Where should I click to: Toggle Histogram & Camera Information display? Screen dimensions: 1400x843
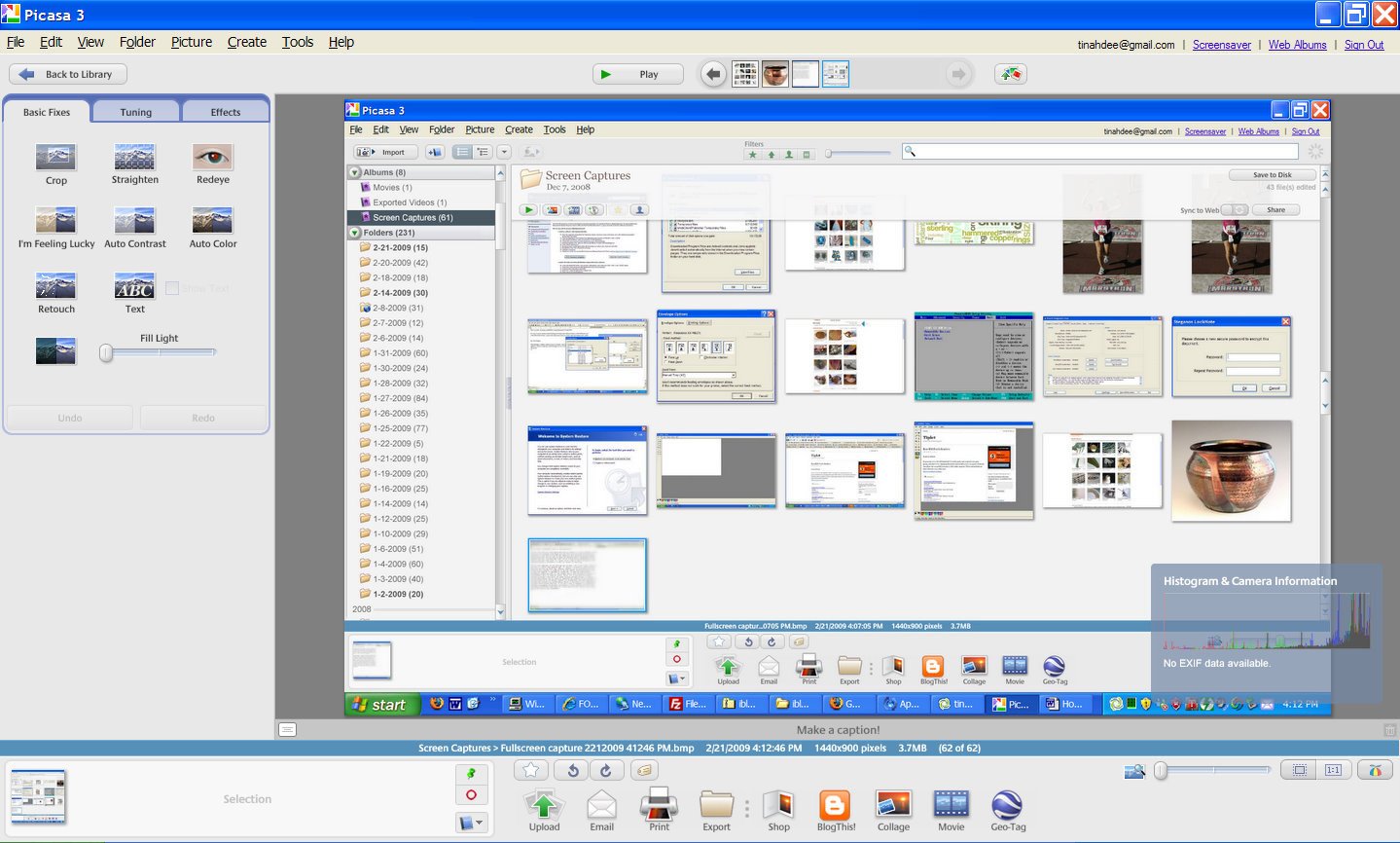(1374, 771)
